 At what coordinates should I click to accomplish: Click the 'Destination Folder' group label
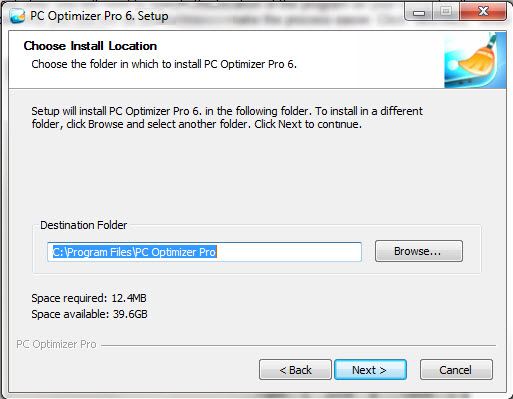tap(84, 225)
